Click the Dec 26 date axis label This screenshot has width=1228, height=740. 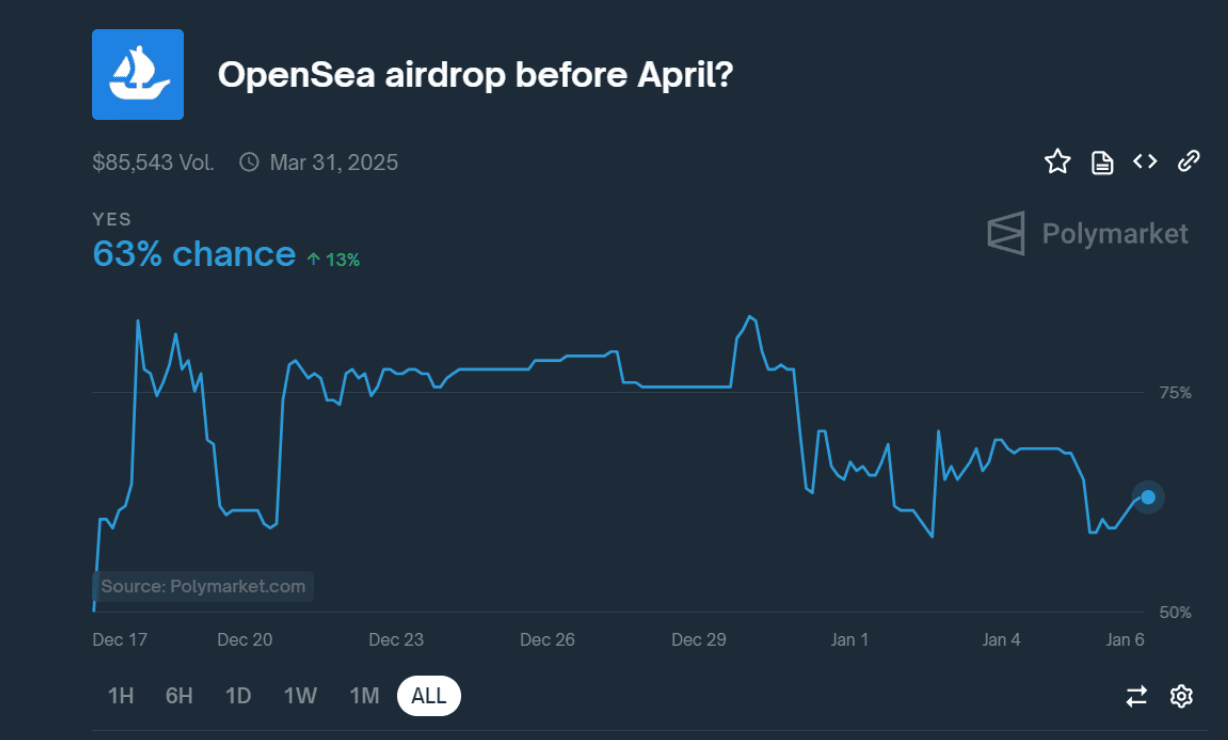[x=548, y=640]
